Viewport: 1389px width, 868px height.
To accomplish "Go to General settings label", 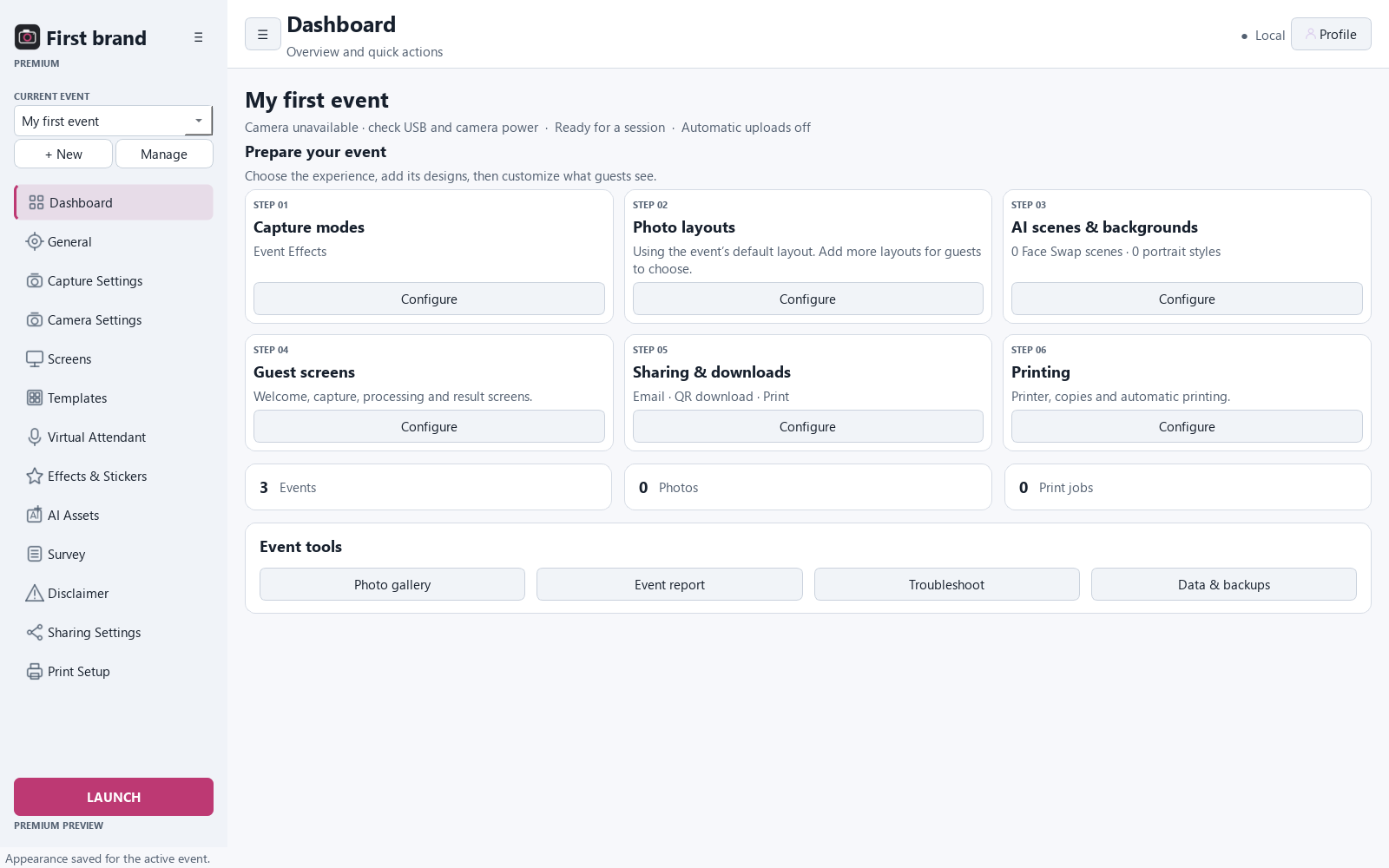I will (69, 242).
